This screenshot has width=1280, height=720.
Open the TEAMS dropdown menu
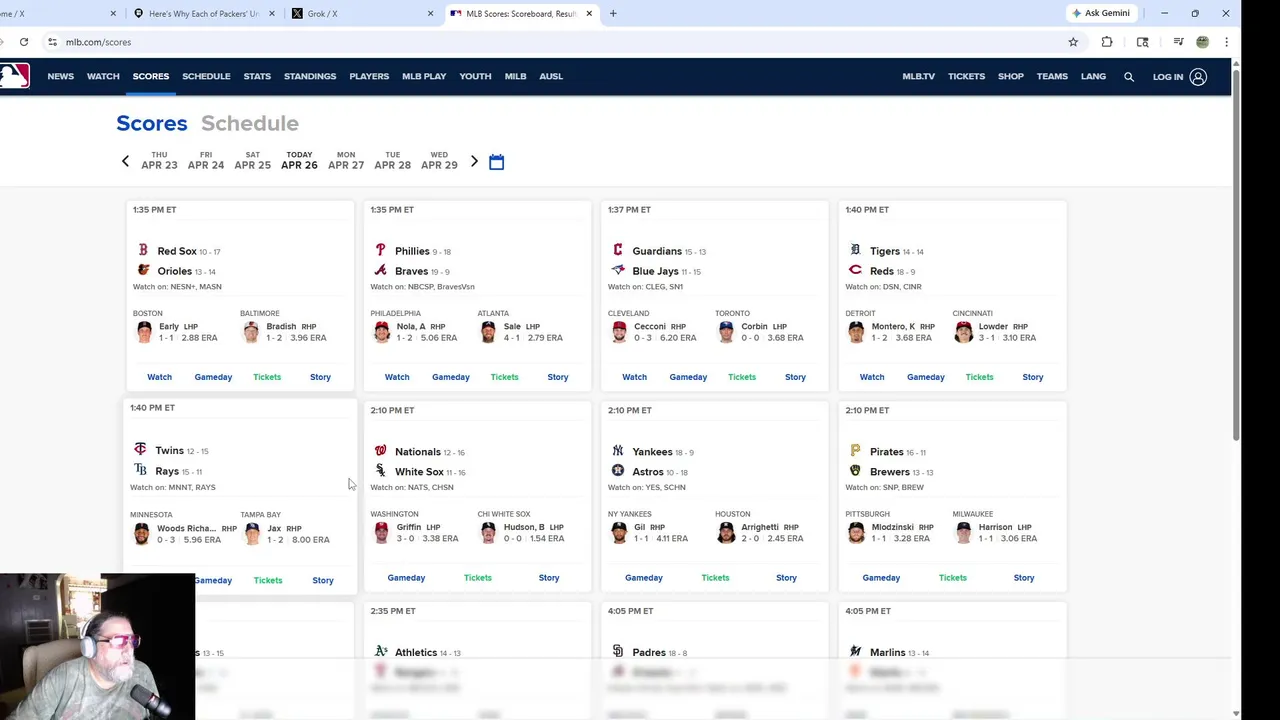tap(1052, 76)
